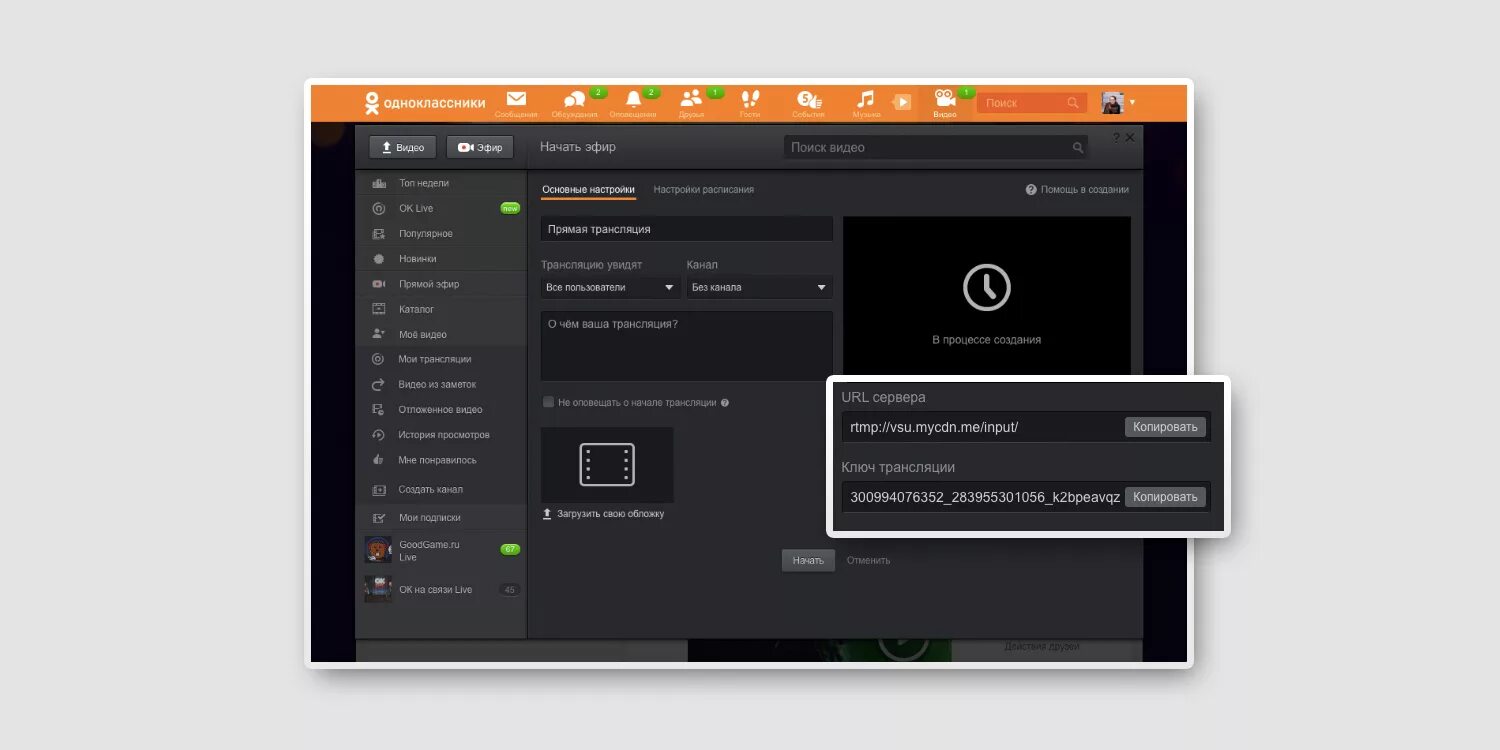Viewport: 1500px width, 750px height.
Task: Expand Канал dropdown Без канала
Action: coord(759,287)
